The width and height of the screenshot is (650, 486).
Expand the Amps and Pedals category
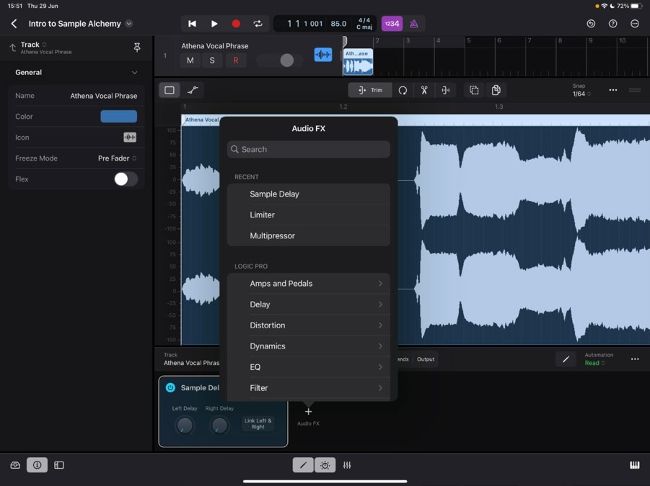click(x=308, y=284)
